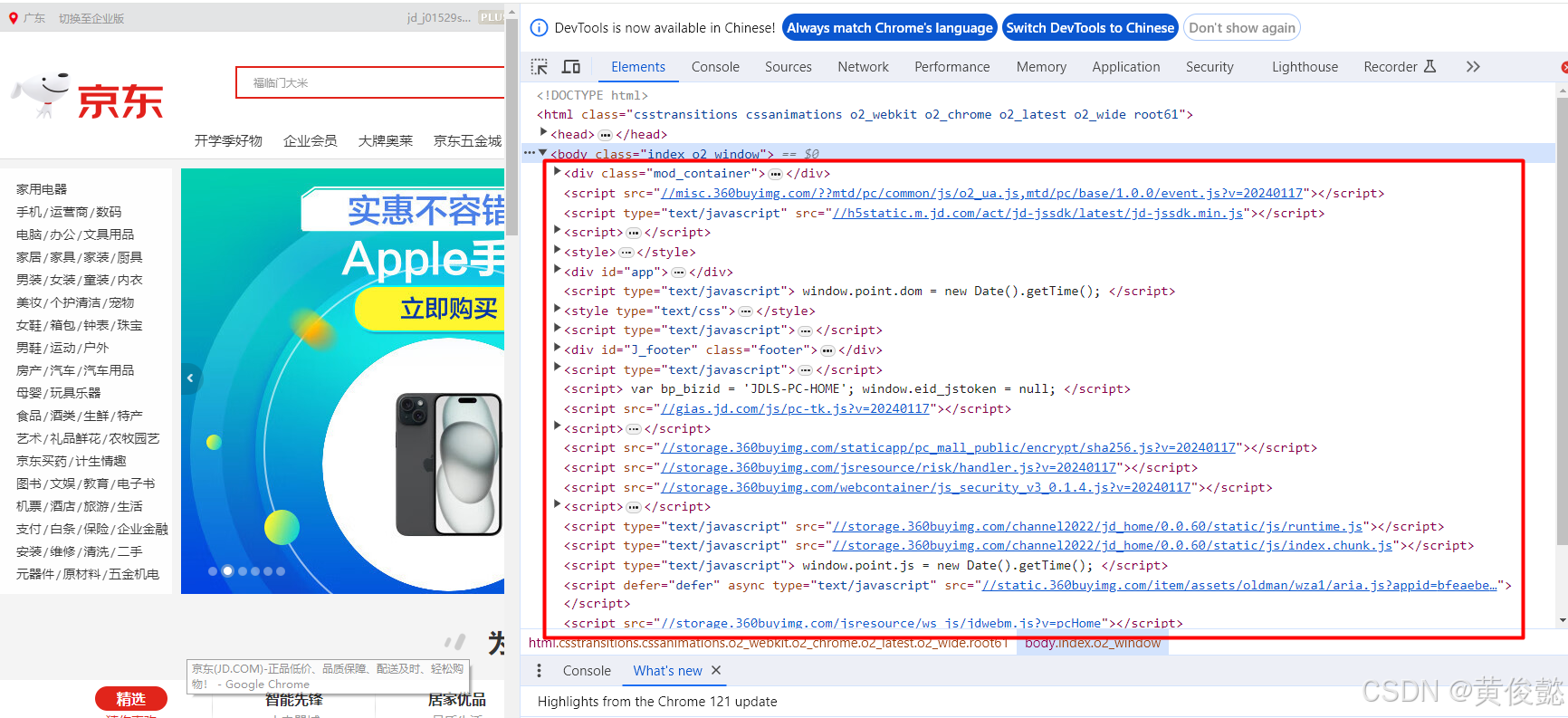The image size is (1568, 718).
Task: Open the pc-tk.js script link
Action: (795, 408)
